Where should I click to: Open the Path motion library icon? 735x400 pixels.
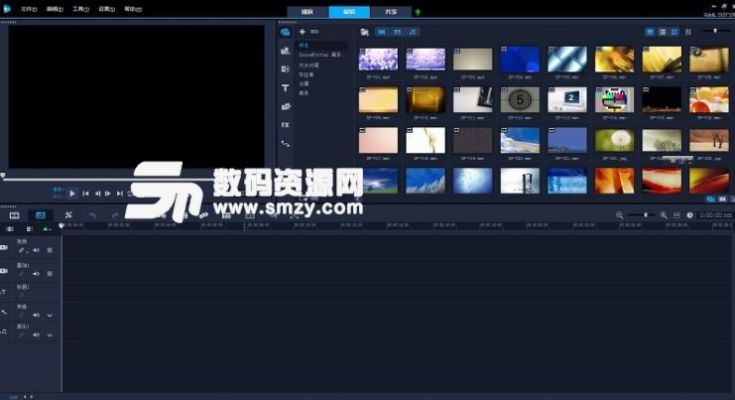click(285, 143)
